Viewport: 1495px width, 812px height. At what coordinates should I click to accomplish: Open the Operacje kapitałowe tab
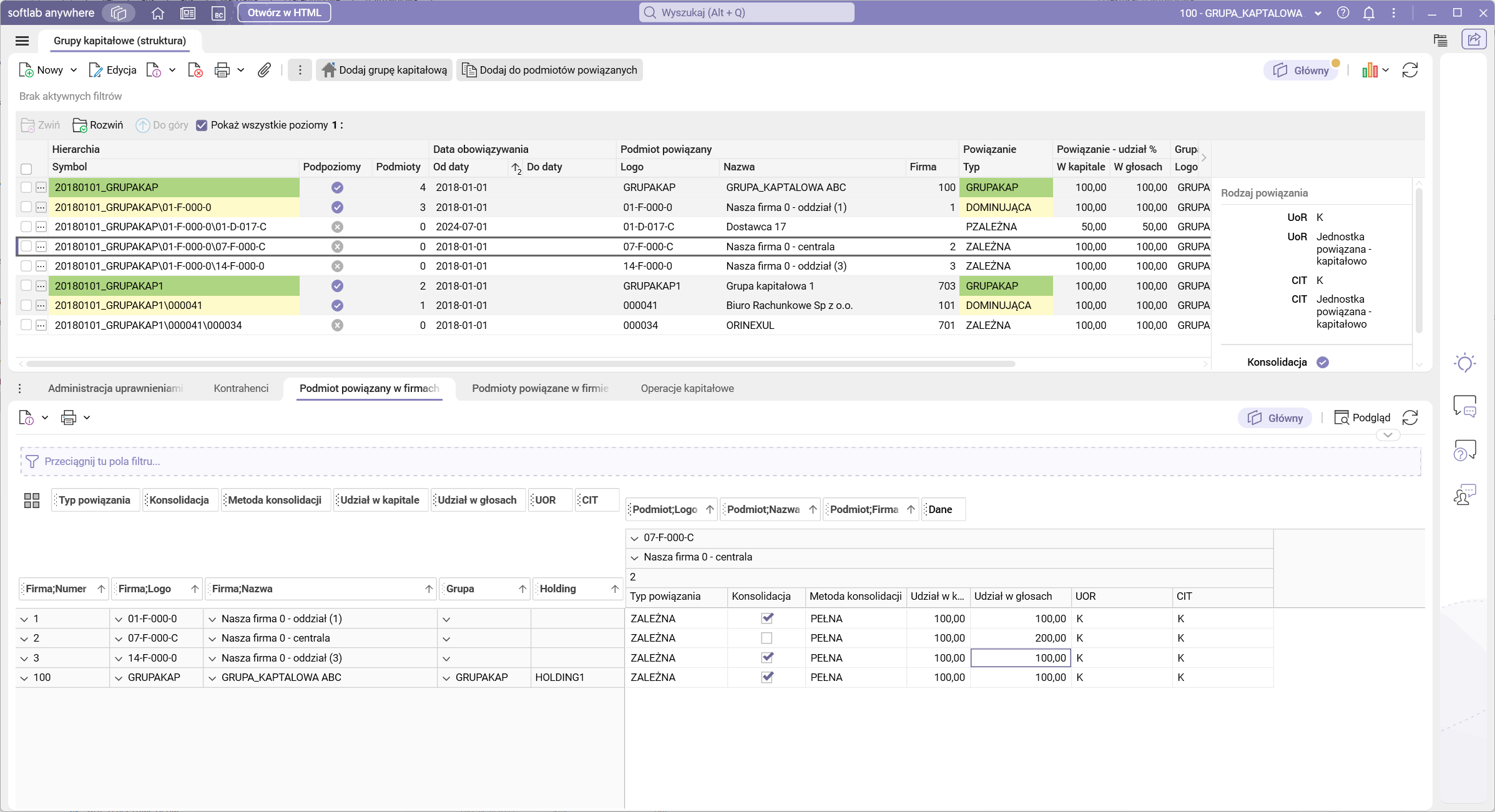(x=687, y=388)
